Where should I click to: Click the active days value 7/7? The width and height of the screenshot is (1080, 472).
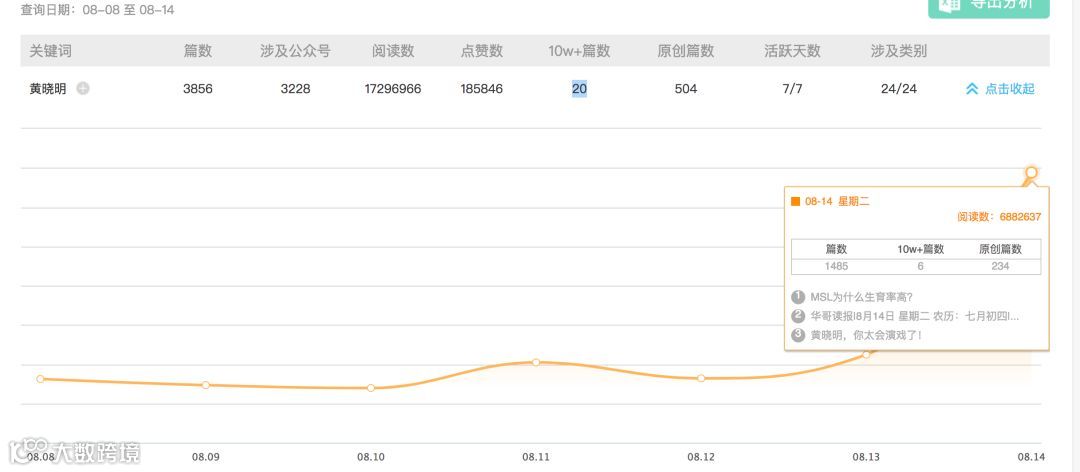[x=793, y=89]
